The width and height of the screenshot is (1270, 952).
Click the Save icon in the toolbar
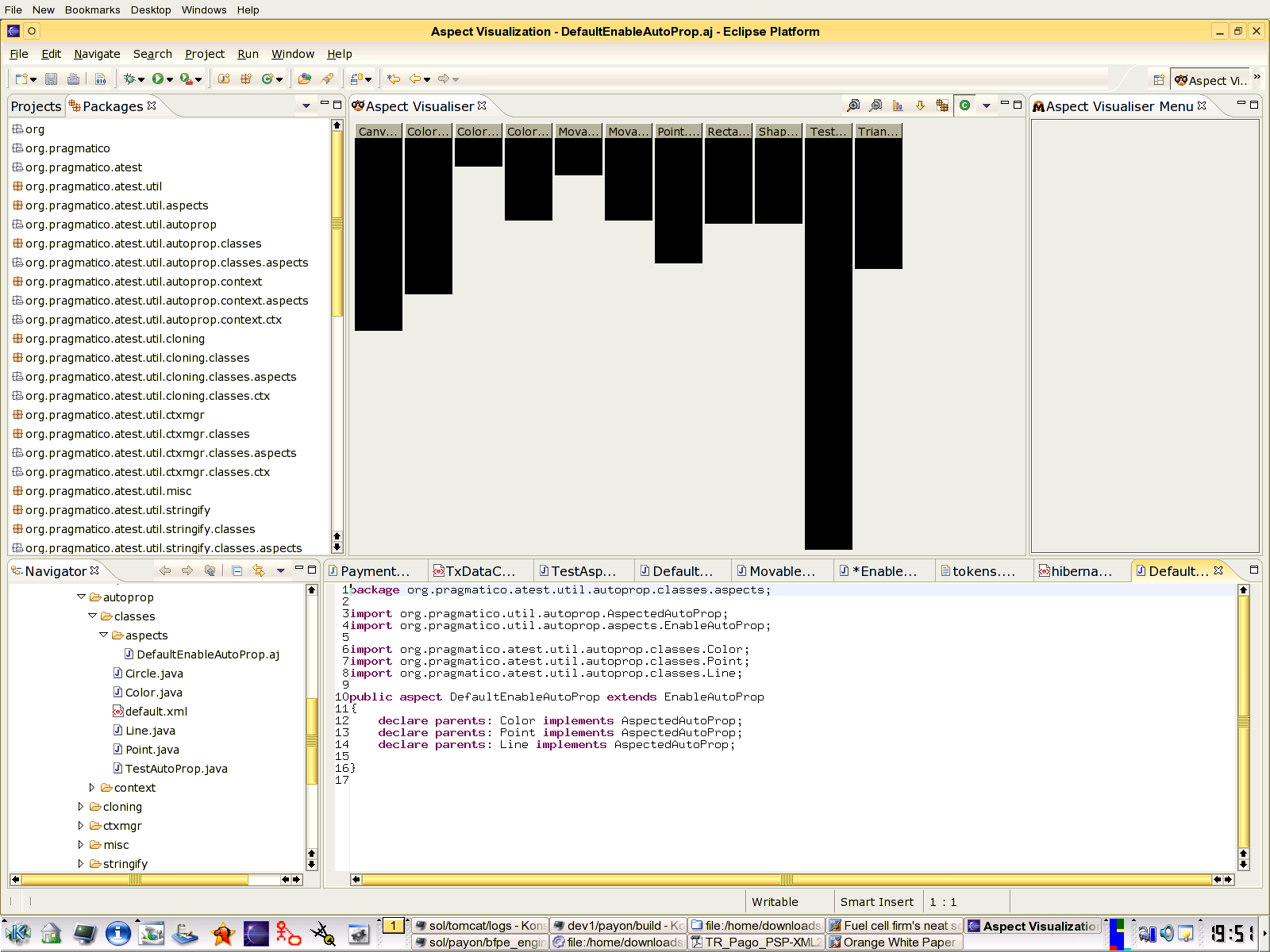(x=52, y=79)
